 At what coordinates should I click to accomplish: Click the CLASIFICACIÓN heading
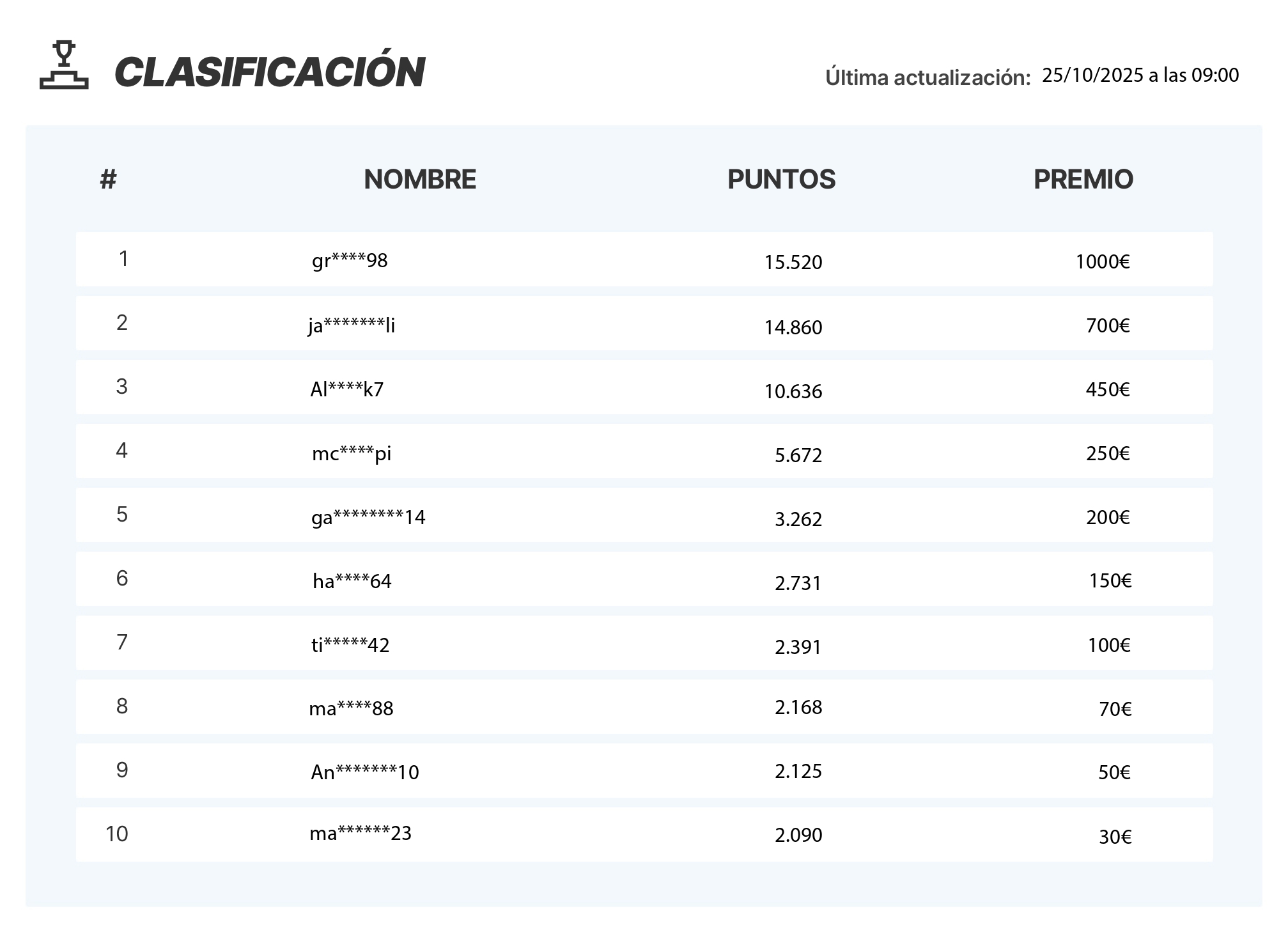pyautogui.click(x=269, y=72)
